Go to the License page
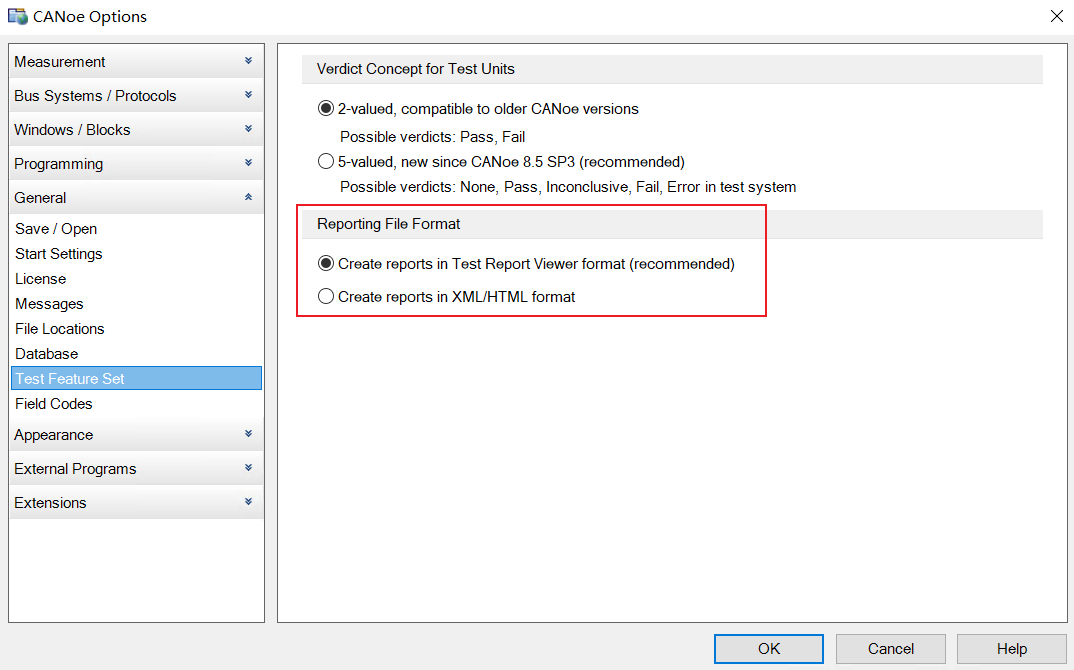Screen dimensions: 1074x670 [136, 279]
